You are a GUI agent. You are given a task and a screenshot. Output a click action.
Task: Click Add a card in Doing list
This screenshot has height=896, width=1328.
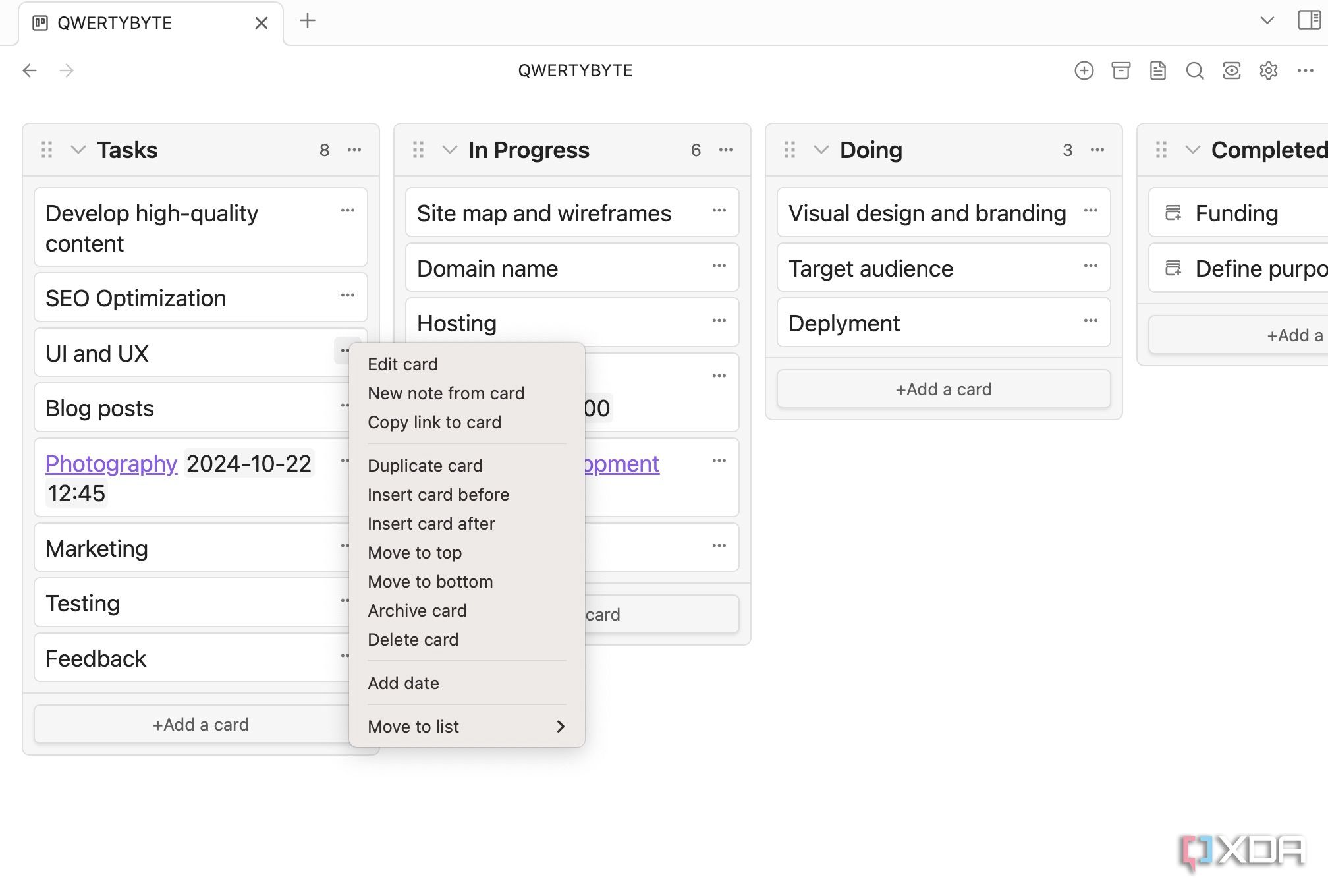943,389
